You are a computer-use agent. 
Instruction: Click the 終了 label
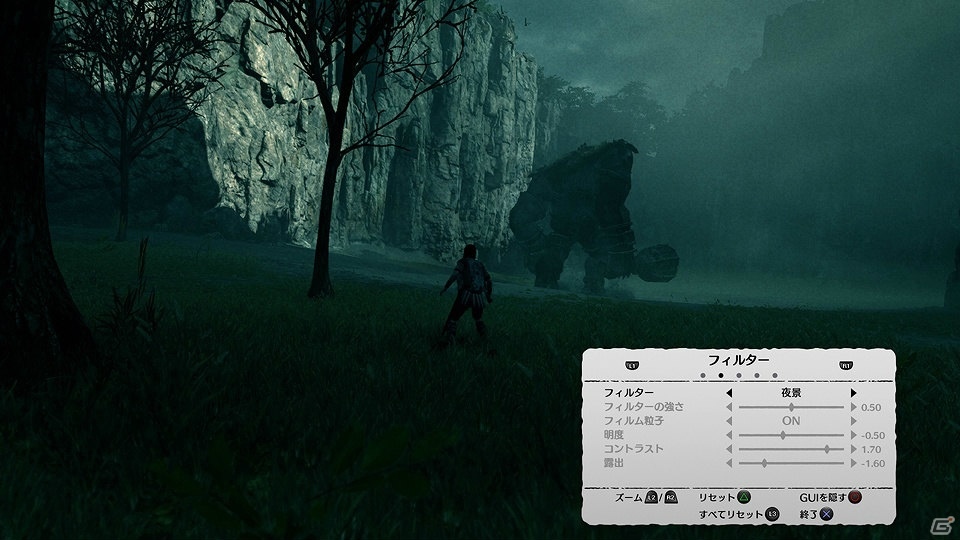pos(809,514)
